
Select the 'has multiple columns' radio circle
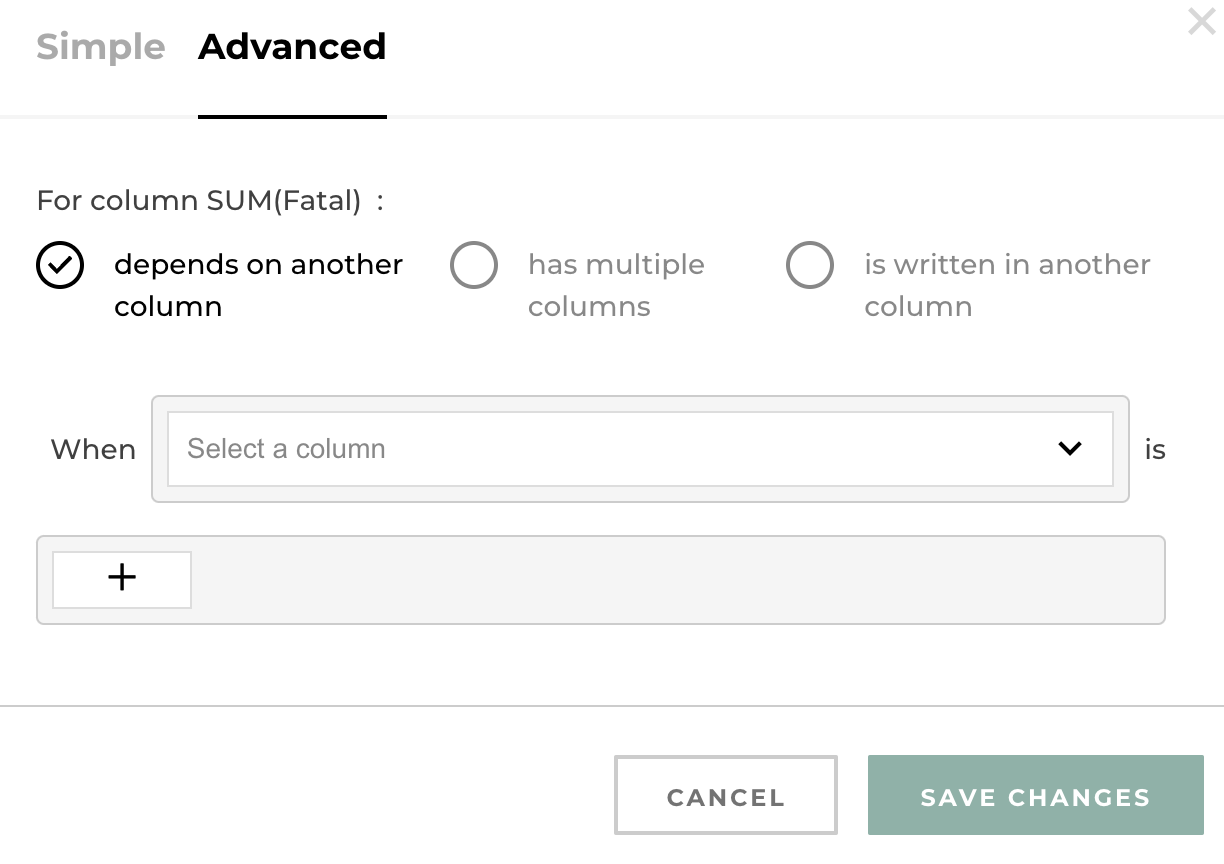[474, 265]
